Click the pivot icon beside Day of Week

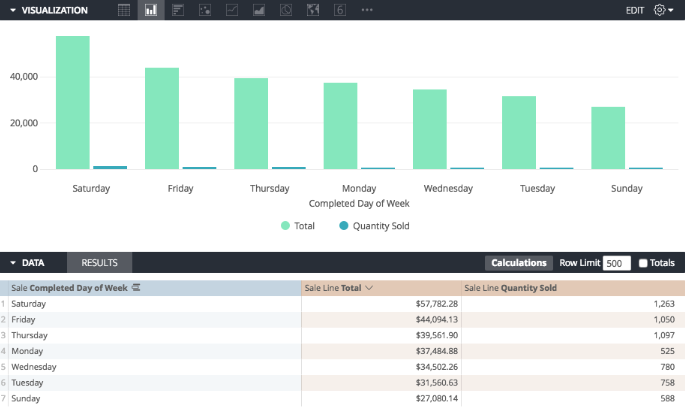136,287
